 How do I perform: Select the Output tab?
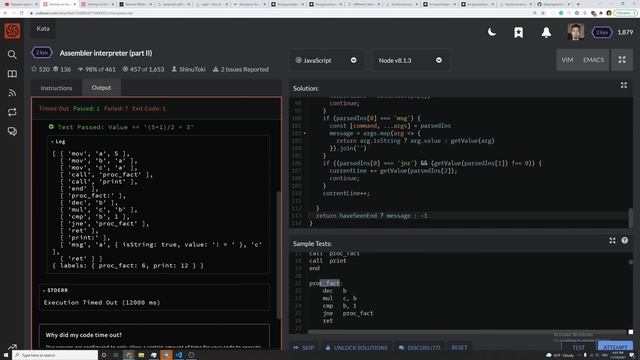click(x=101, y=88)
